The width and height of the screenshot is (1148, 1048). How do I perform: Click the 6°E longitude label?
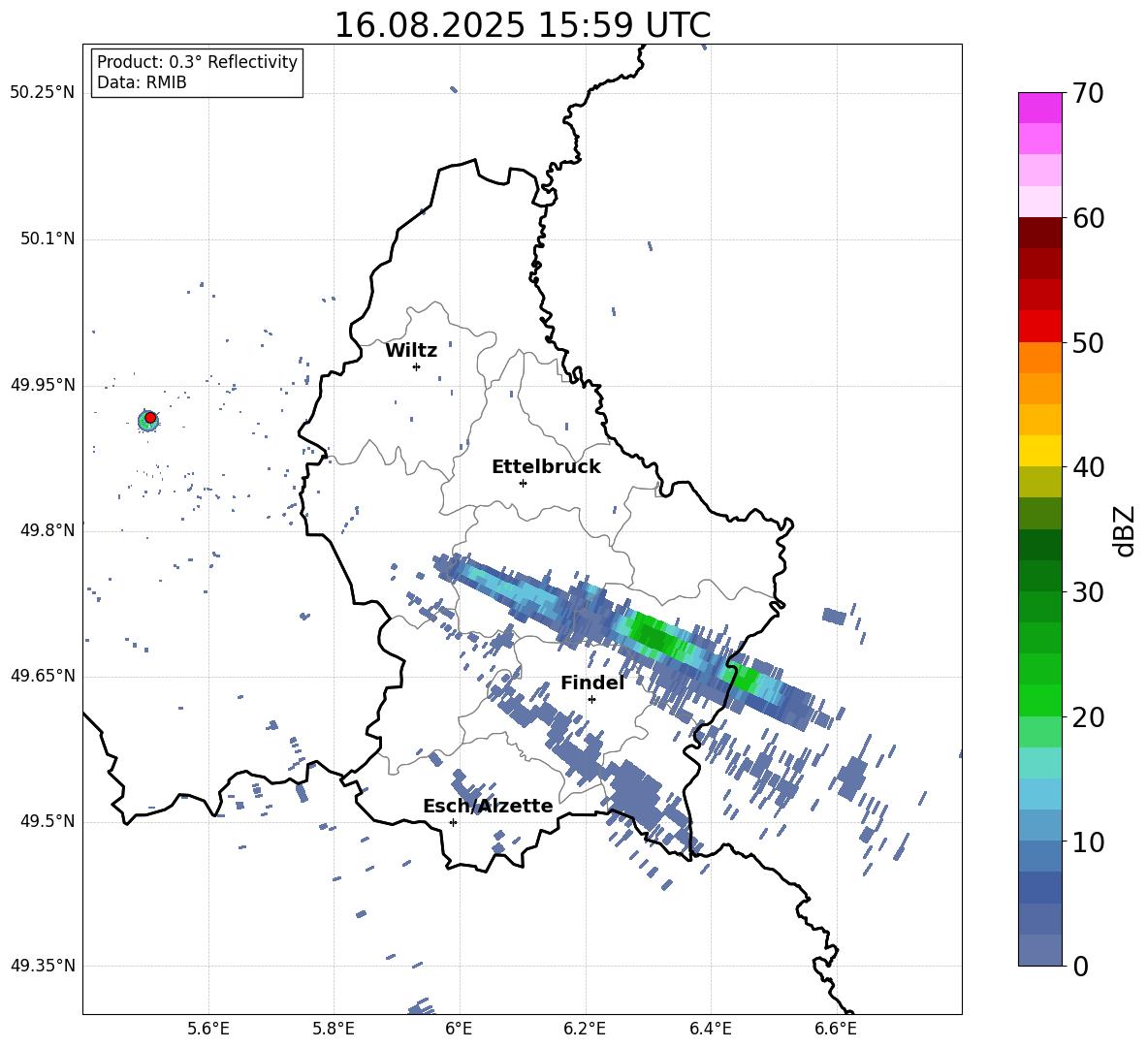click(x=459, y=1029)
